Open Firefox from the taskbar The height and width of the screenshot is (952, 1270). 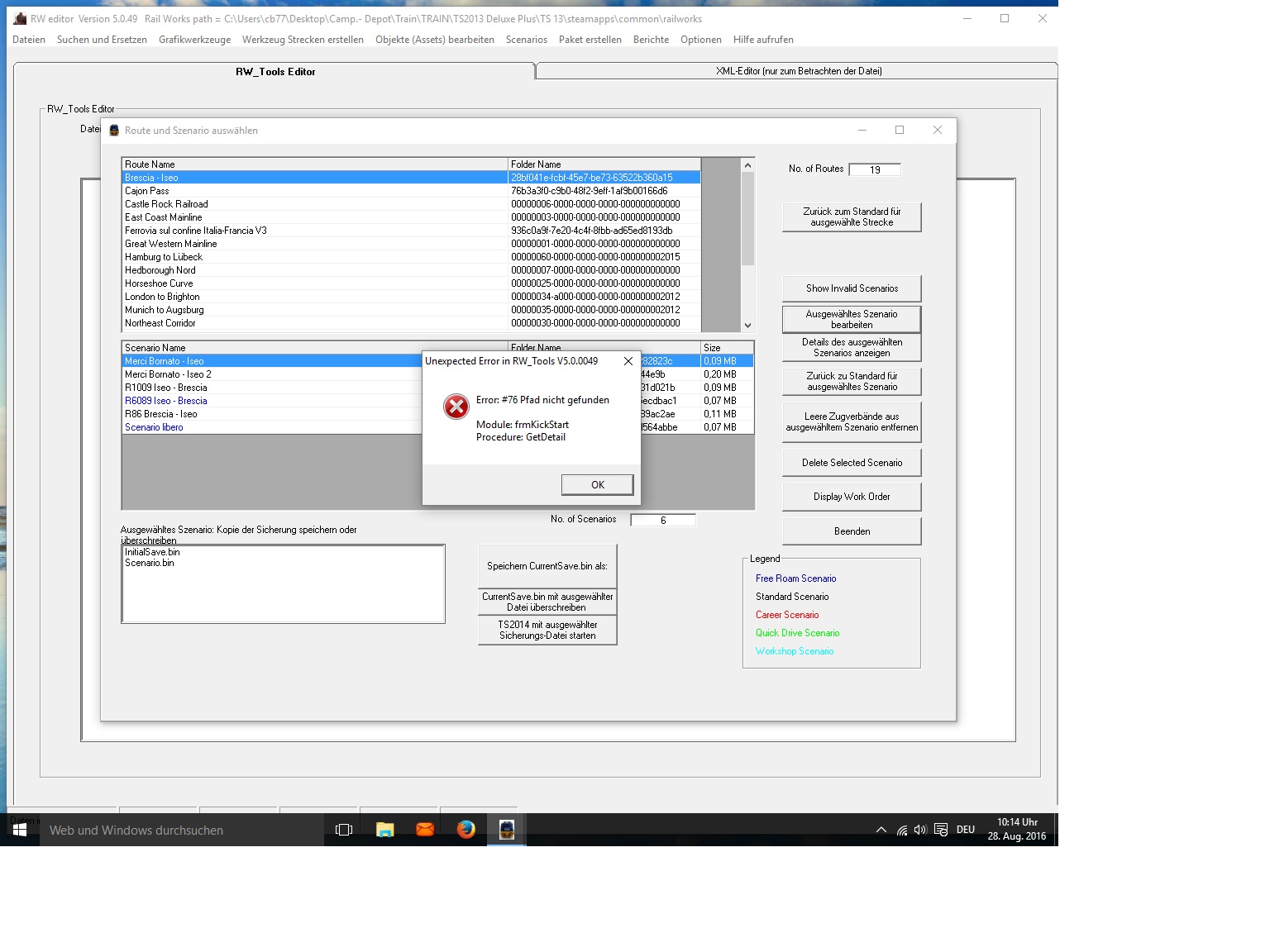coord(466,830)
